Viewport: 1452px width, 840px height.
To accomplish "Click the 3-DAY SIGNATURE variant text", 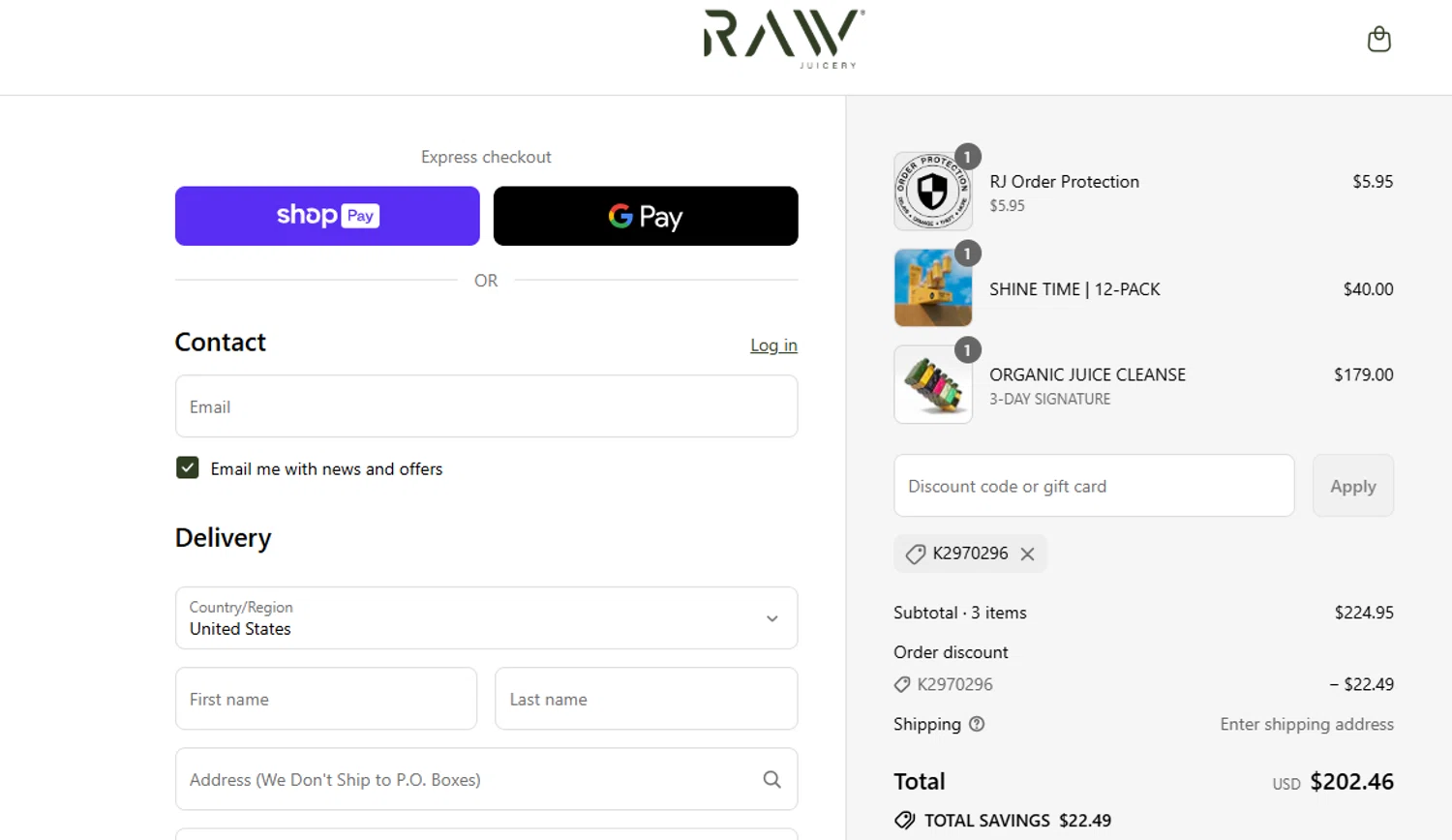I will click(1049, 399).
